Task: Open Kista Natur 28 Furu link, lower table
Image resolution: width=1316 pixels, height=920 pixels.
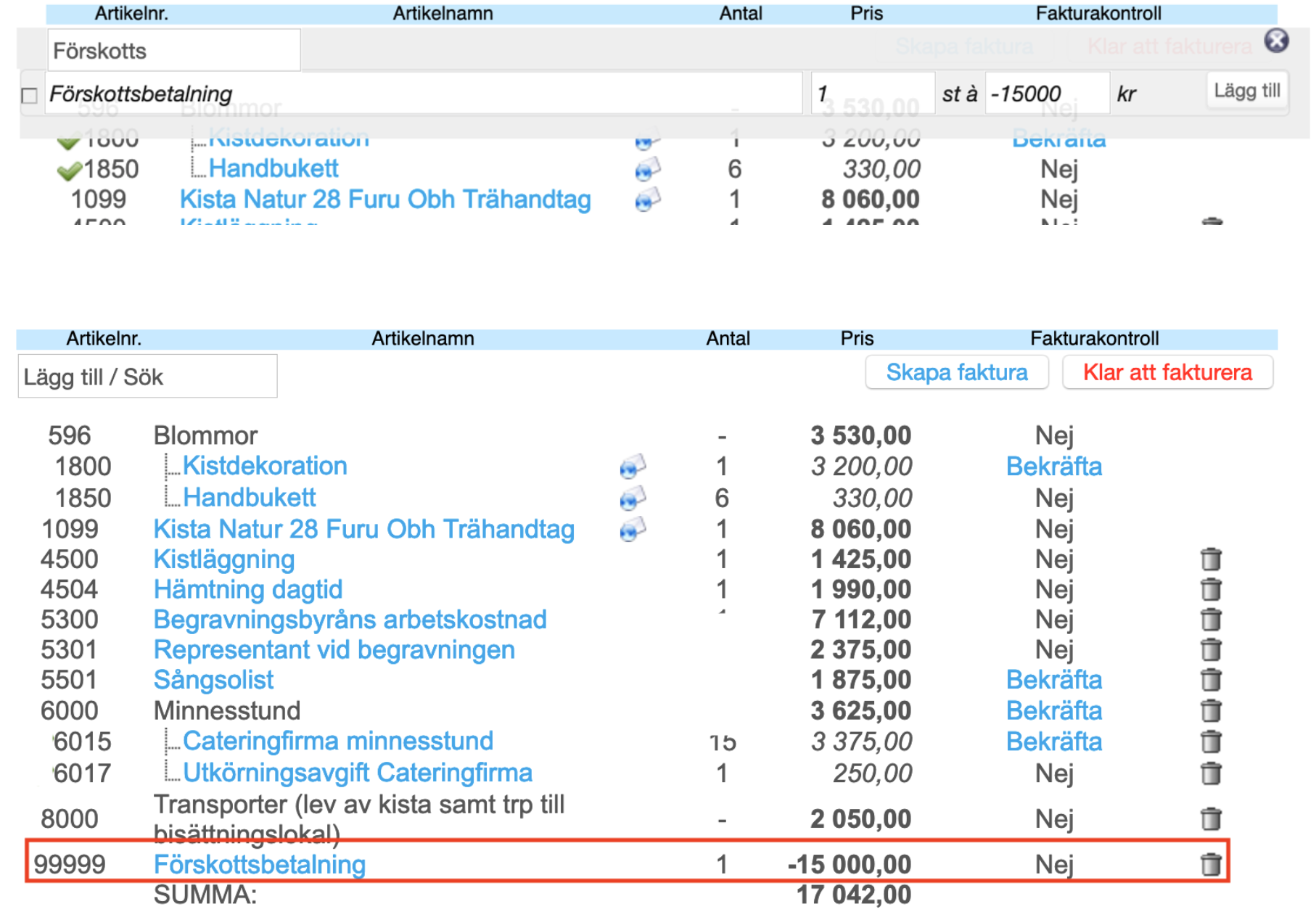Action: [364, 530]
